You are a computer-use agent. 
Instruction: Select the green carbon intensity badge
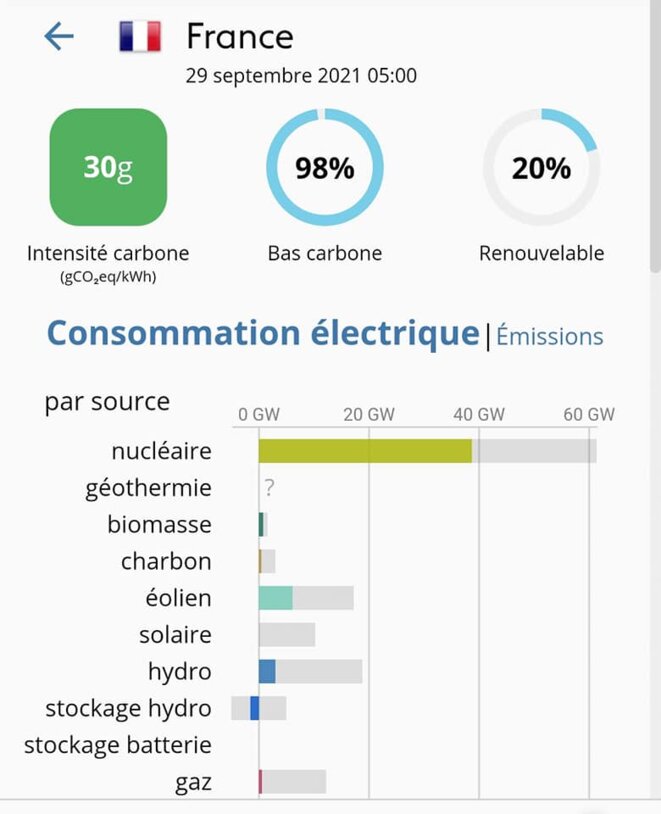pos(109,168)
